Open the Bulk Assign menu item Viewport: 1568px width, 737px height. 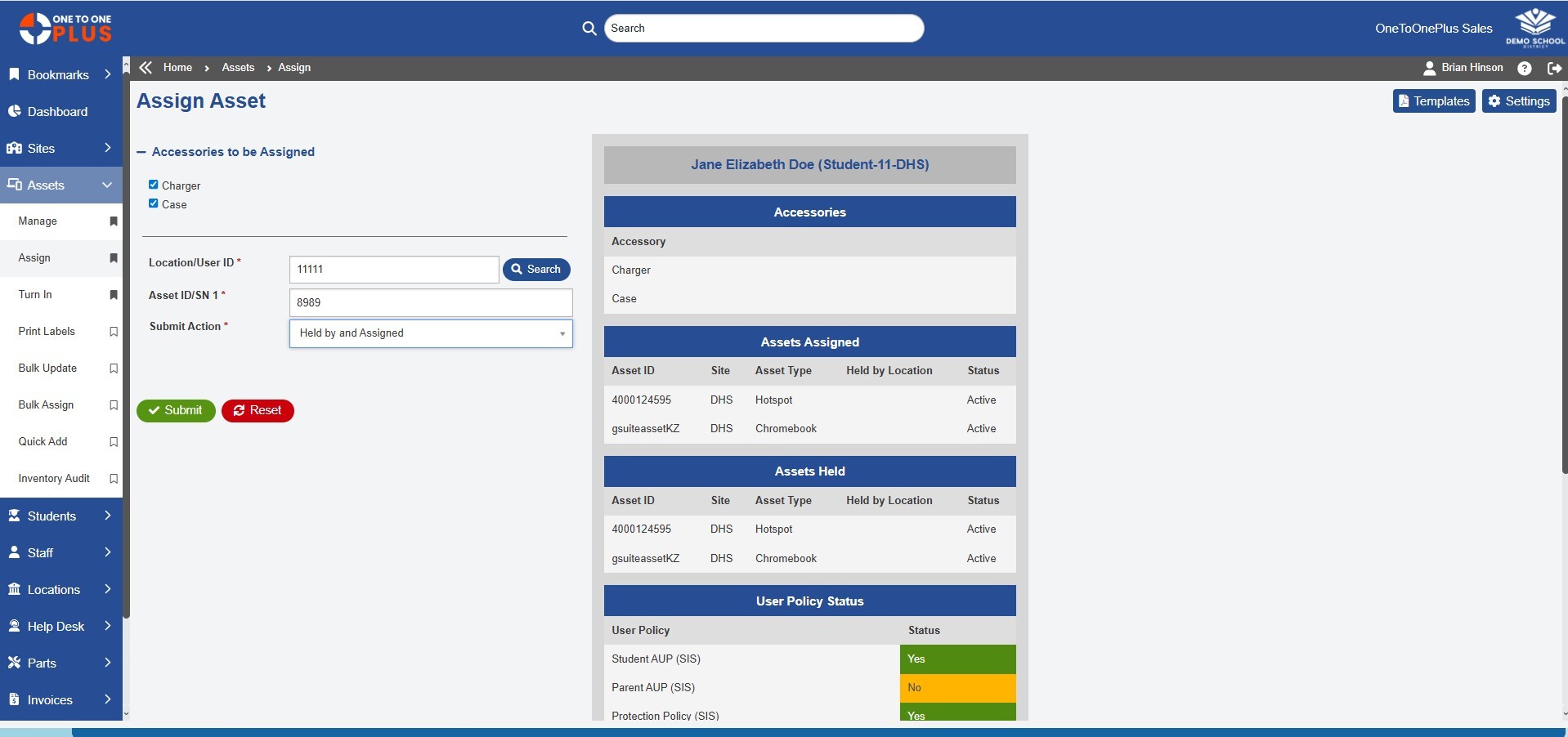pos(47,404)
